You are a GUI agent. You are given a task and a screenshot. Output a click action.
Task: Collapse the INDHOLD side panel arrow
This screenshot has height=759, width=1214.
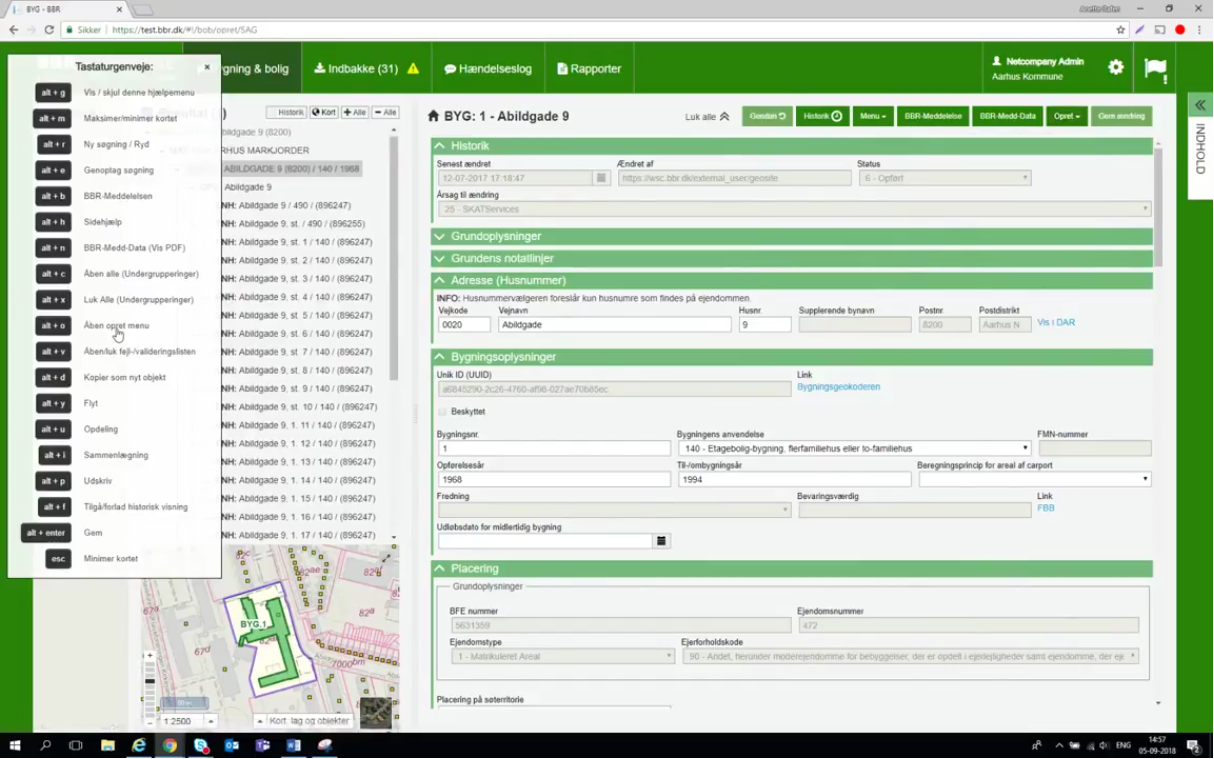coord(1200,105)
